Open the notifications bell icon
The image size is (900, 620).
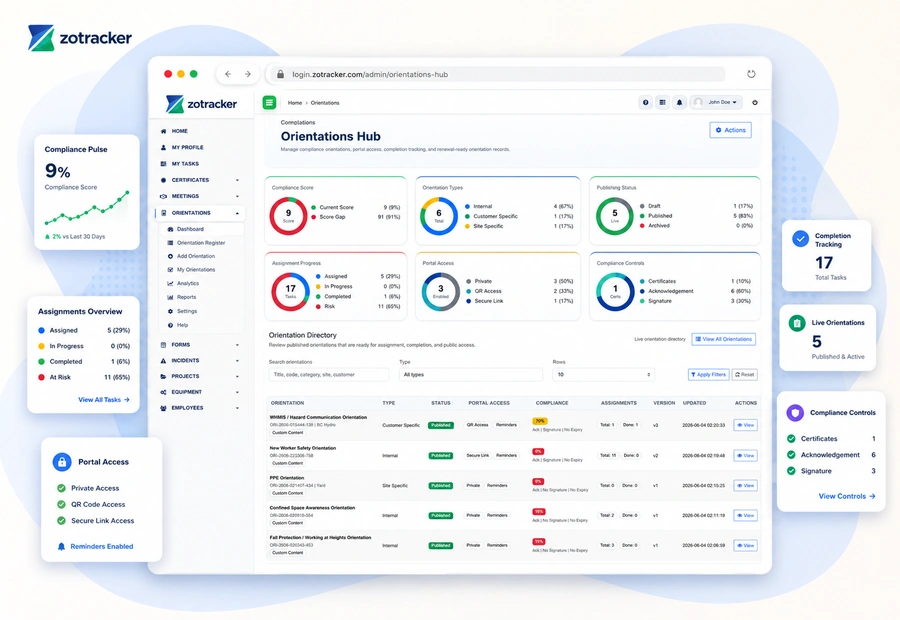[680, 102]
